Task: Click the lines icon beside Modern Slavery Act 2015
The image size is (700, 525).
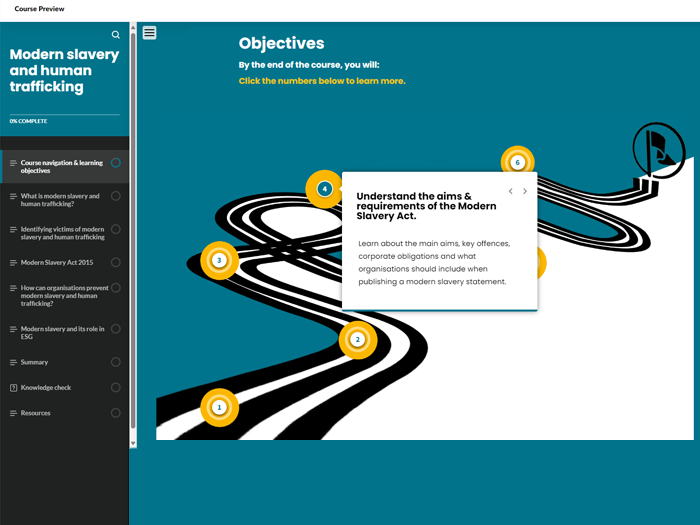Action: pos(13,262)
